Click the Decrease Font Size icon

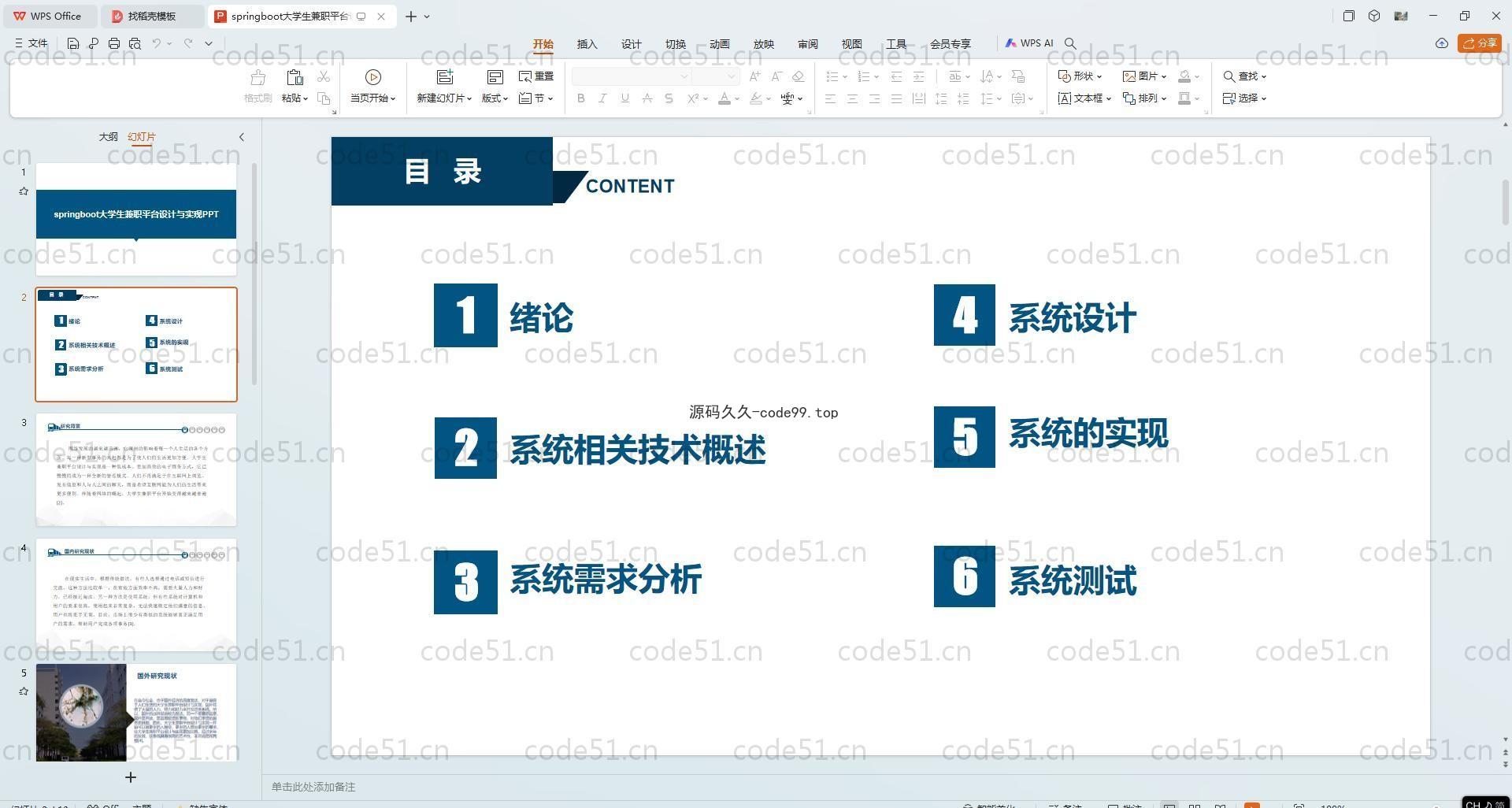click(776, 76)
